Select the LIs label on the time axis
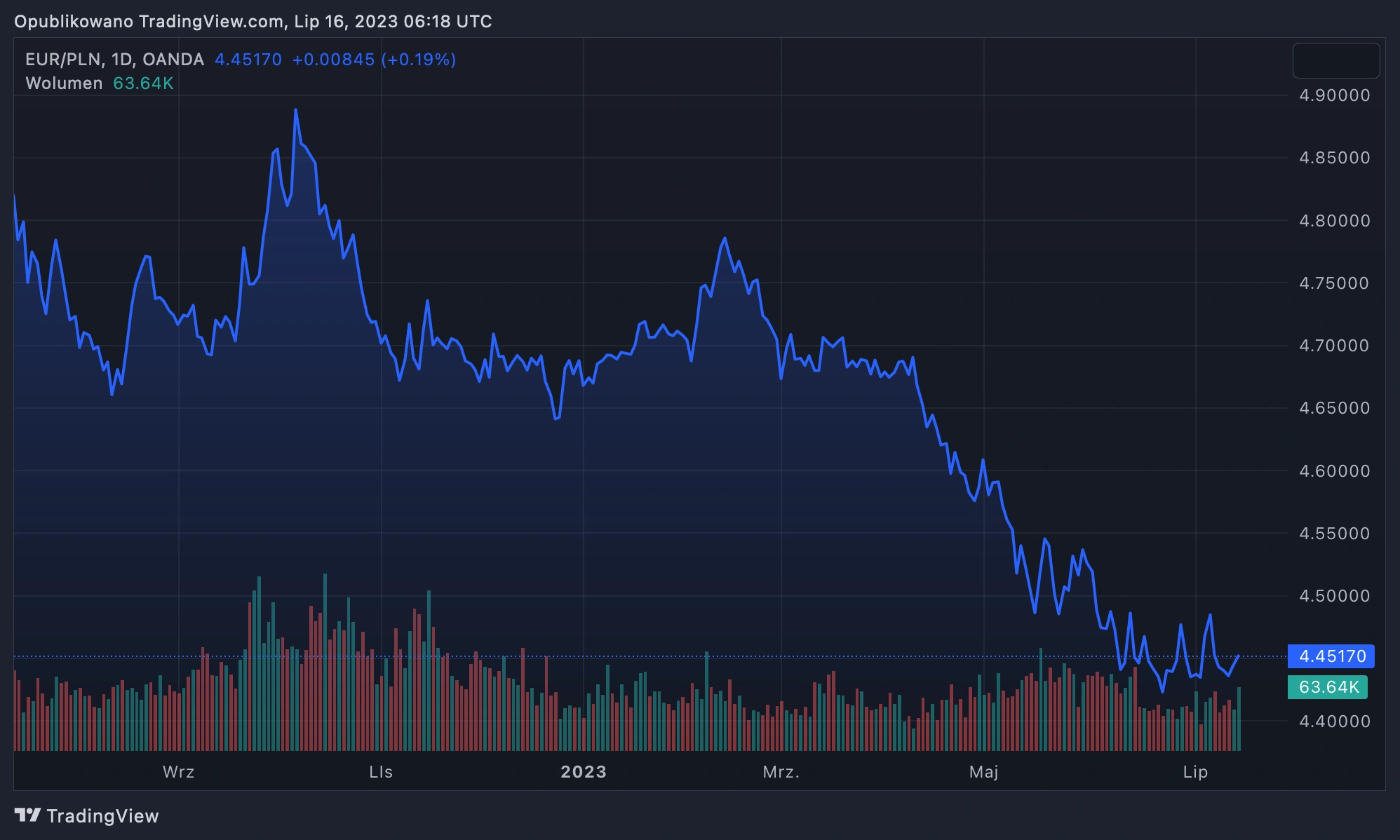 pyautogui.click(x=381, y=772)
